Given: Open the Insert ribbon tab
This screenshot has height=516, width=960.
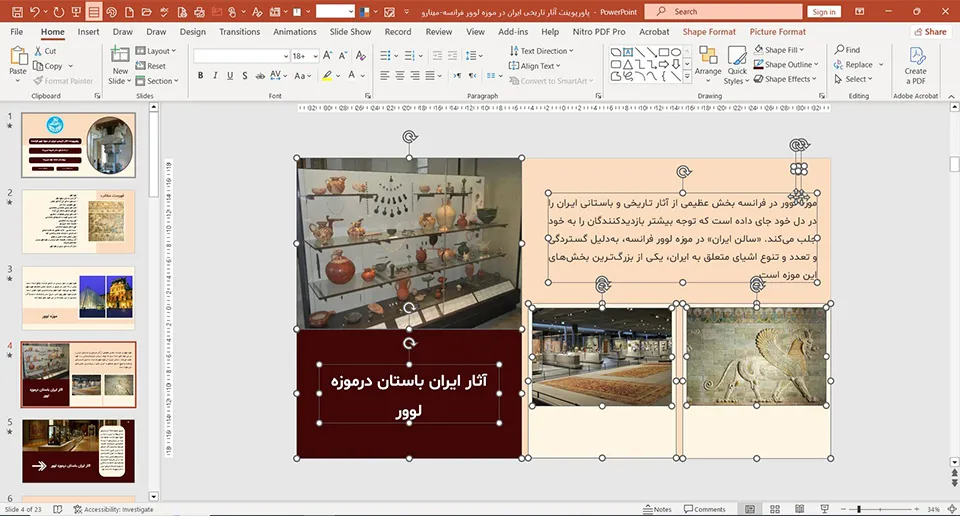Looking at the screenshot, I should [88, 31].
